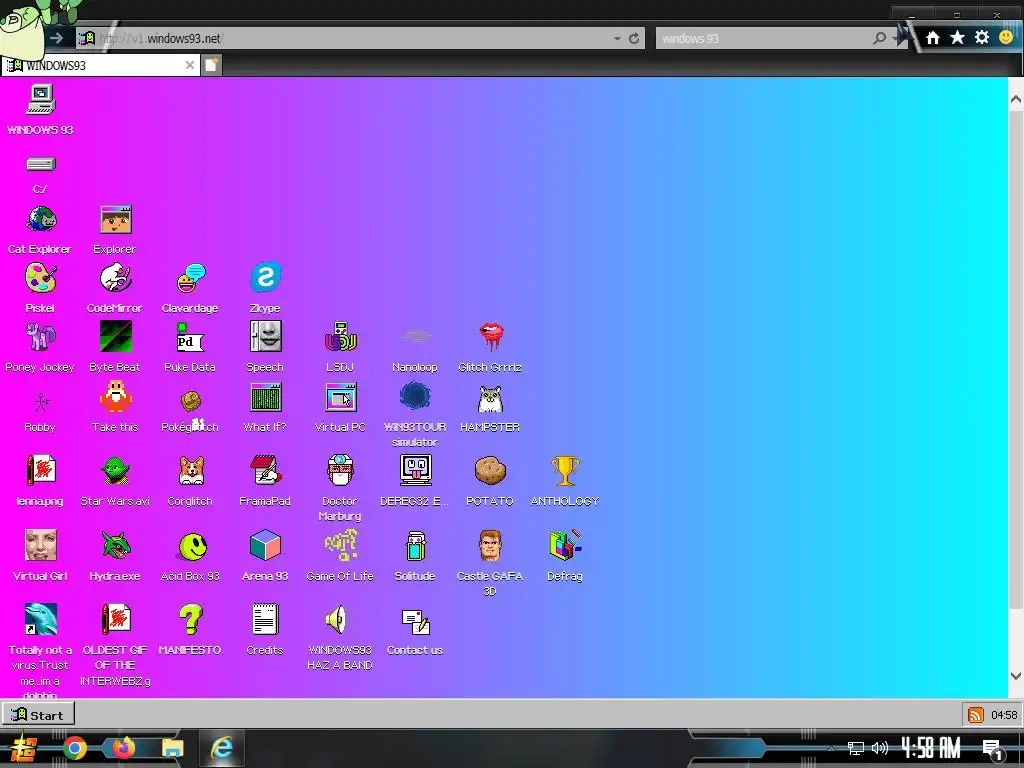Image resolution: width=1024 pixels, height=768 pixels.
Task: Open Contact us icon
Action: click(415, 622)
